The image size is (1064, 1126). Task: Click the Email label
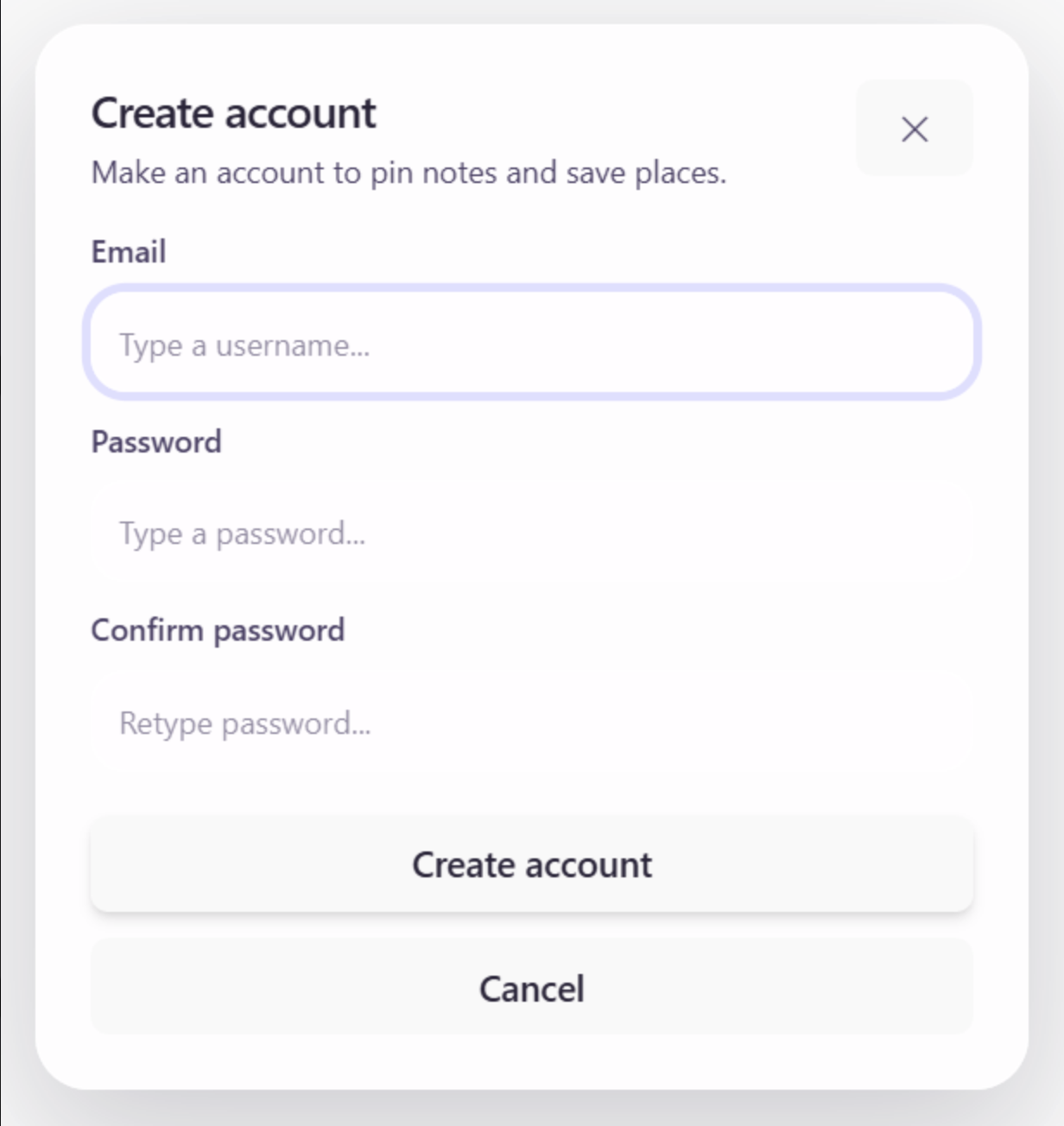129,251
